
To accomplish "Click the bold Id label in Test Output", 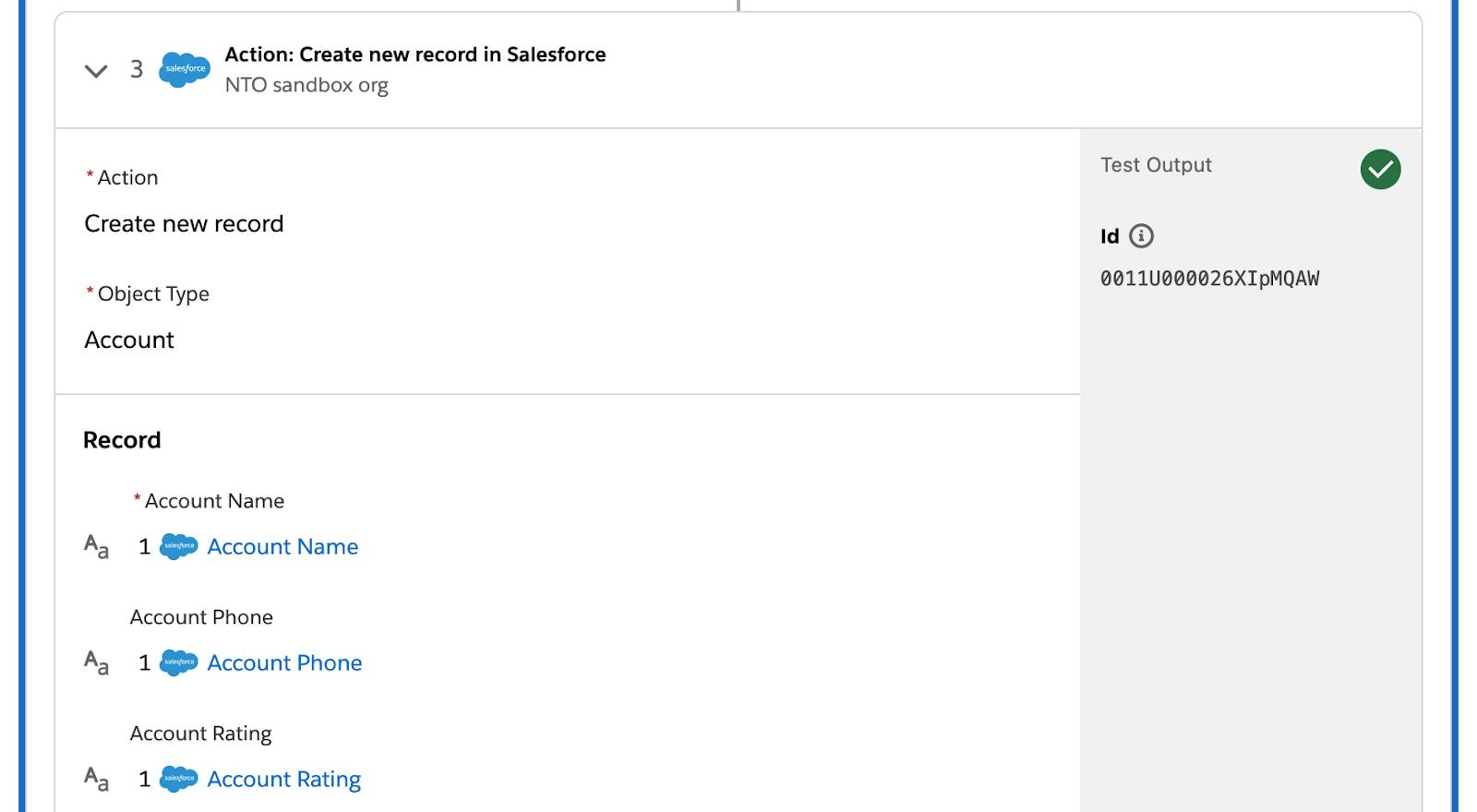I will 1110,236.
